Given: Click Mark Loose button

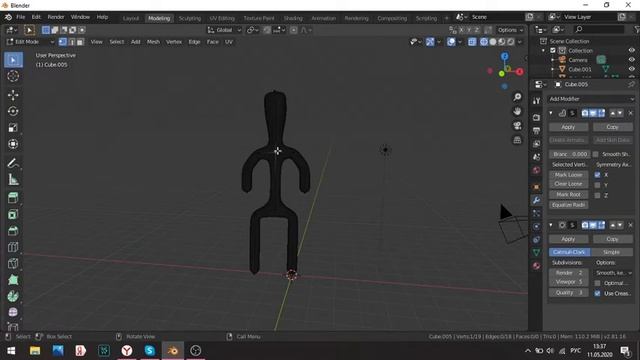Looking at the screenshot, I should (x=568, y=175).
